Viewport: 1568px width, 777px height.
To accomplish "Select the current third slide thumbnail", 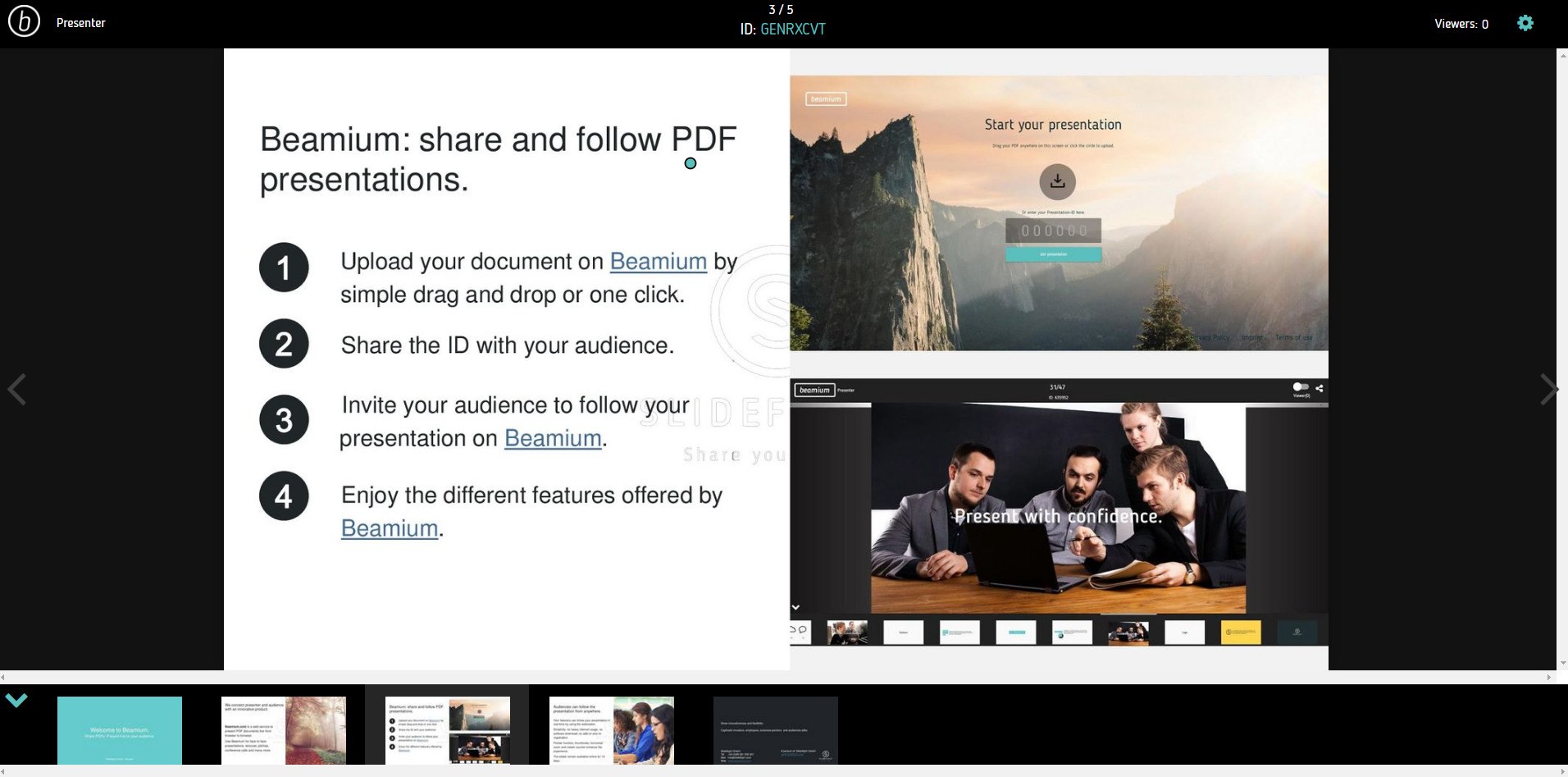I will click(448, 730).
